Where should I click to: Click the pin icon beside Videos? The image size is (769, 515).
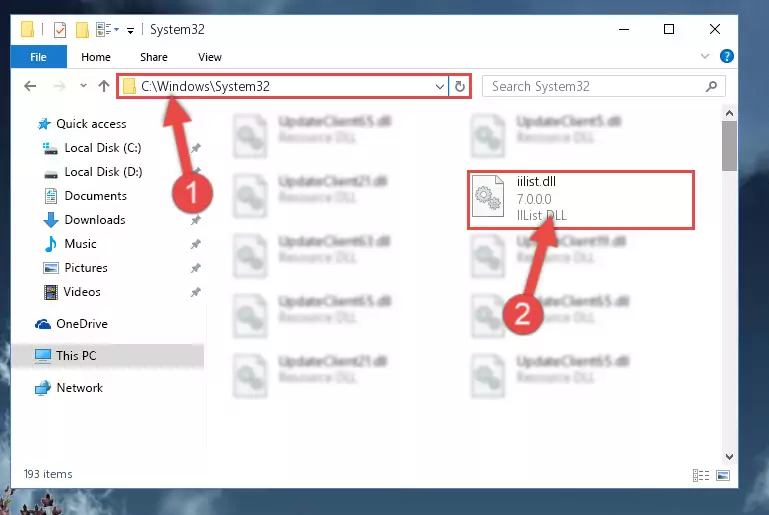tap(195, 292)
